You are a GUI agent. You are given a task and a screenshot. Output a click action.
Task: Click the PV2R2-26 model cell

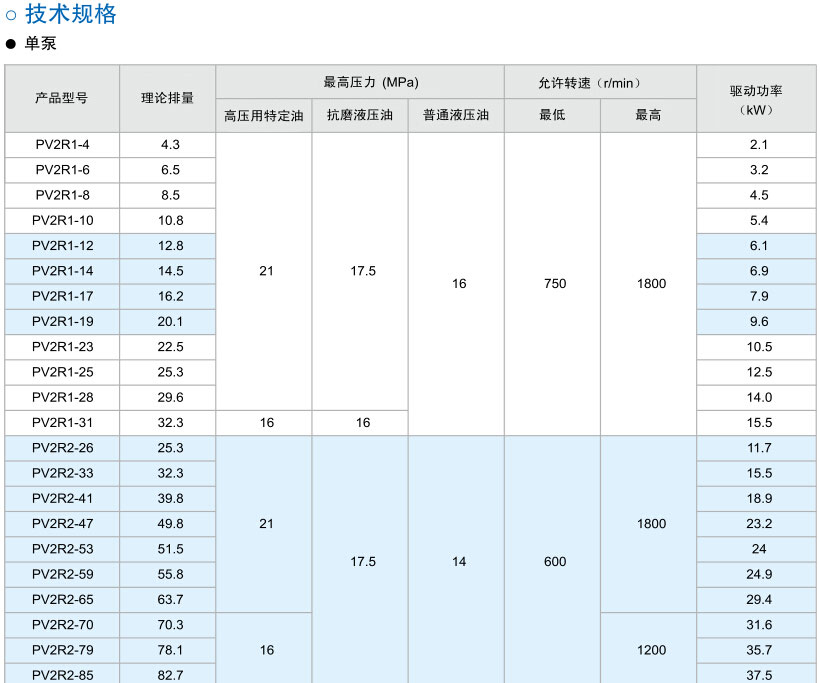click(x=62, y=448)
